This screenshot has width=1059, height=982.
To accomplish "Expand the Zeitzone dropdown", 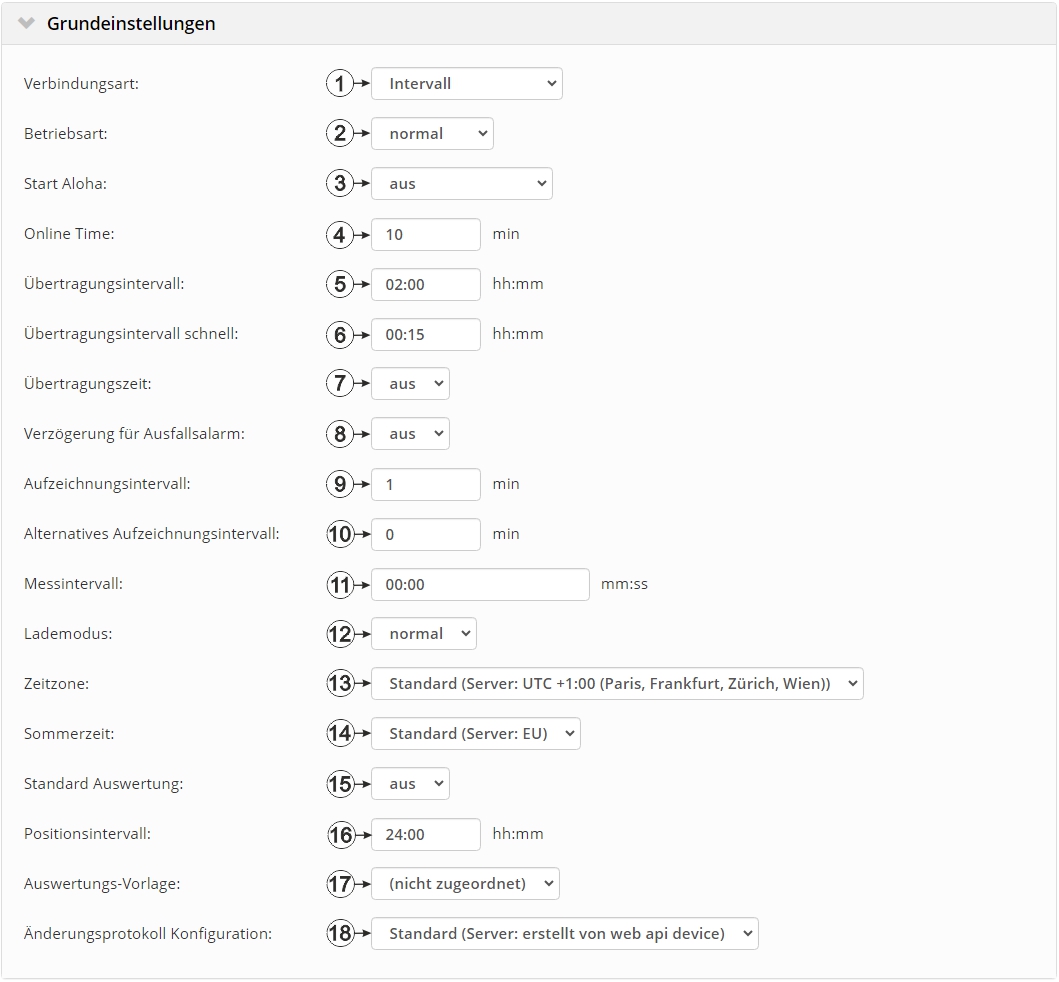I will (x=617, y=684).
